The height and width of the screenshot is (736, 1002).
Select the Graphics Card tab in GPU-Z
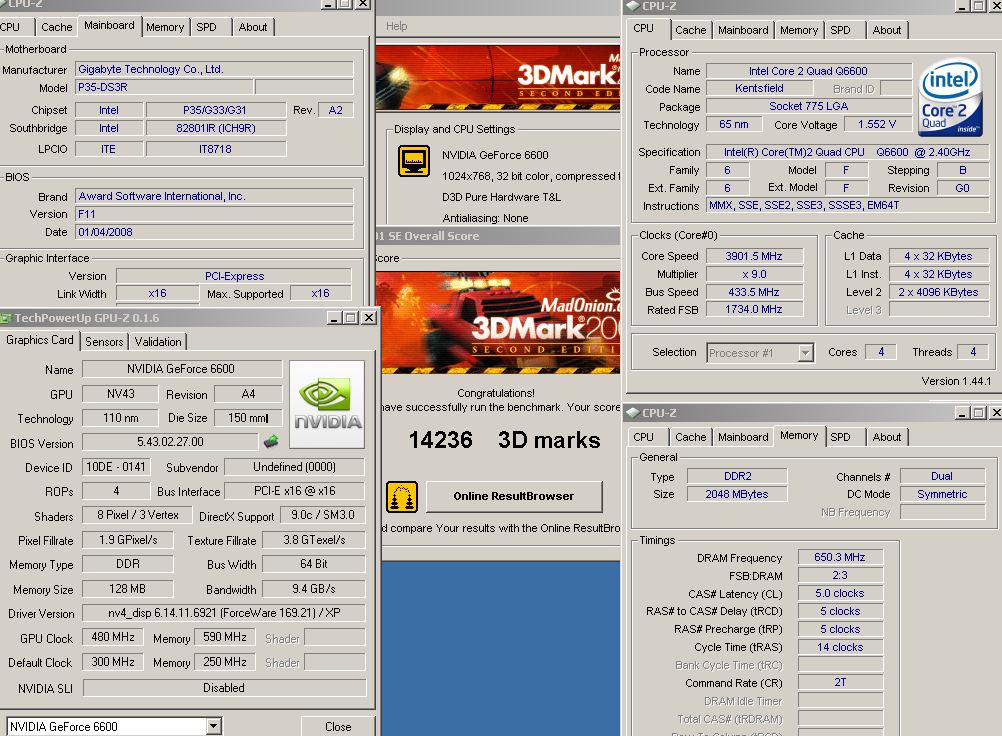(40, 340)
